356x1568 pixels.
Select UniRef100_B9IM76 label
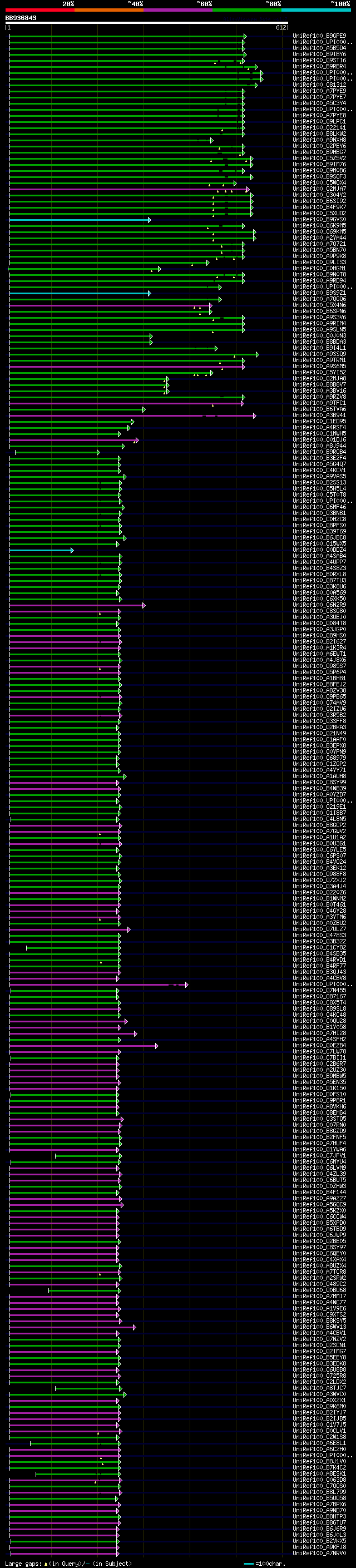319,164
